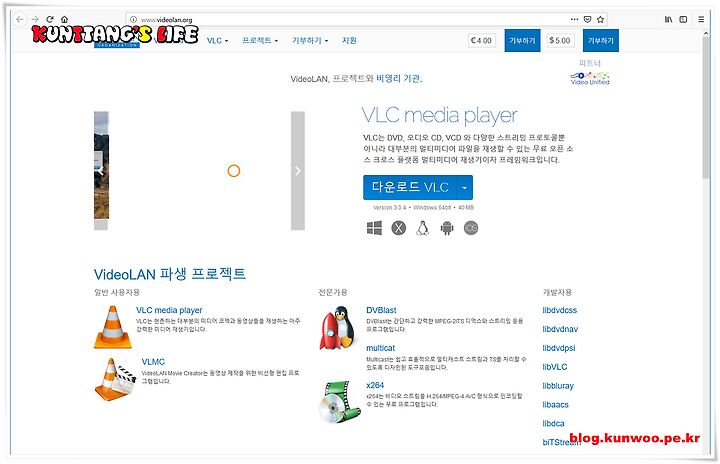The image size is (720, 464).
Task: Select the Android platform icon
Action: tap(447, 228)
